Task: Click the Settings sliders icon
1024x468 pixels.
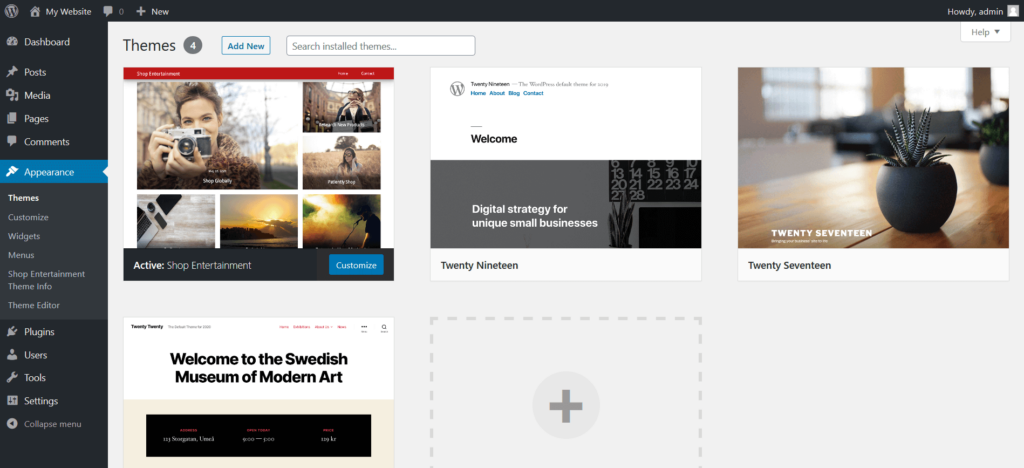Action: (x=12, y=401)
